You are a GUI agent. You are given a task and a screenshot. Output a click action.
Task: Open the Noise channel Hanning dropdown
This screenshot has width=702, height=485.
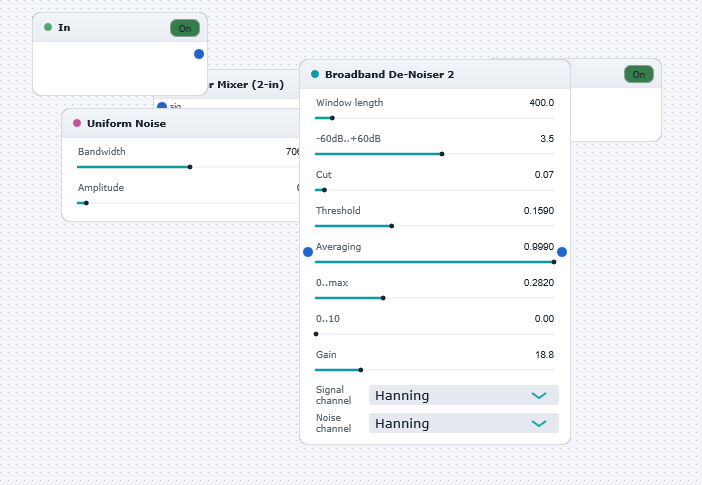[464, 423]
